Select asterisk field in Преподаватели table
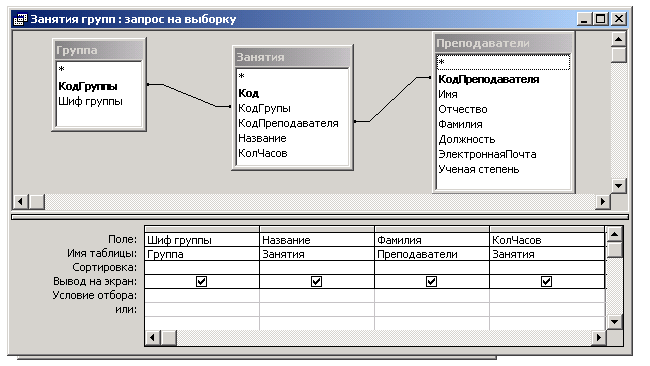 click(x=503, y=63)
